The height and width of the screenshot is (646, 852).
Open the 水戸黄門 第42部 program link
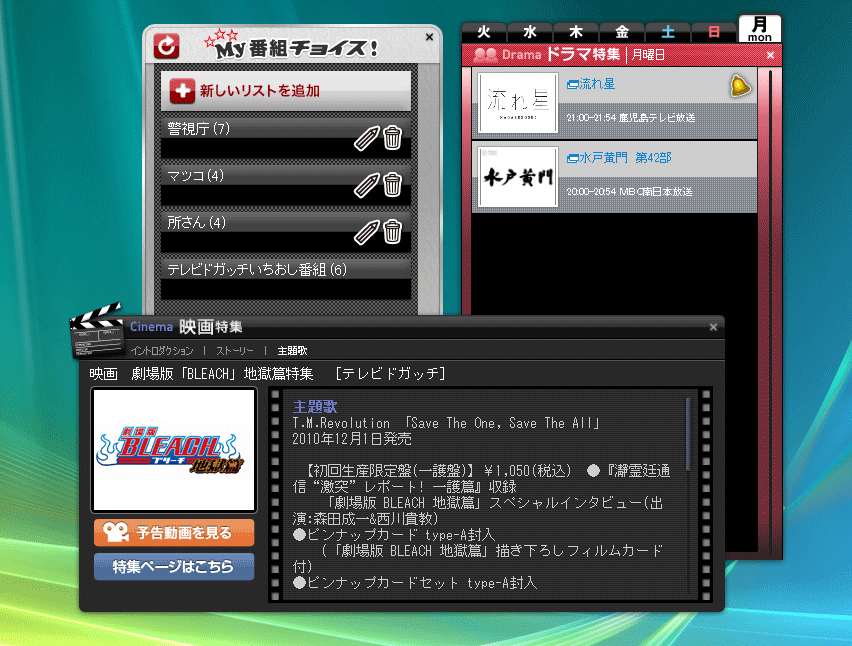point(625,158)
